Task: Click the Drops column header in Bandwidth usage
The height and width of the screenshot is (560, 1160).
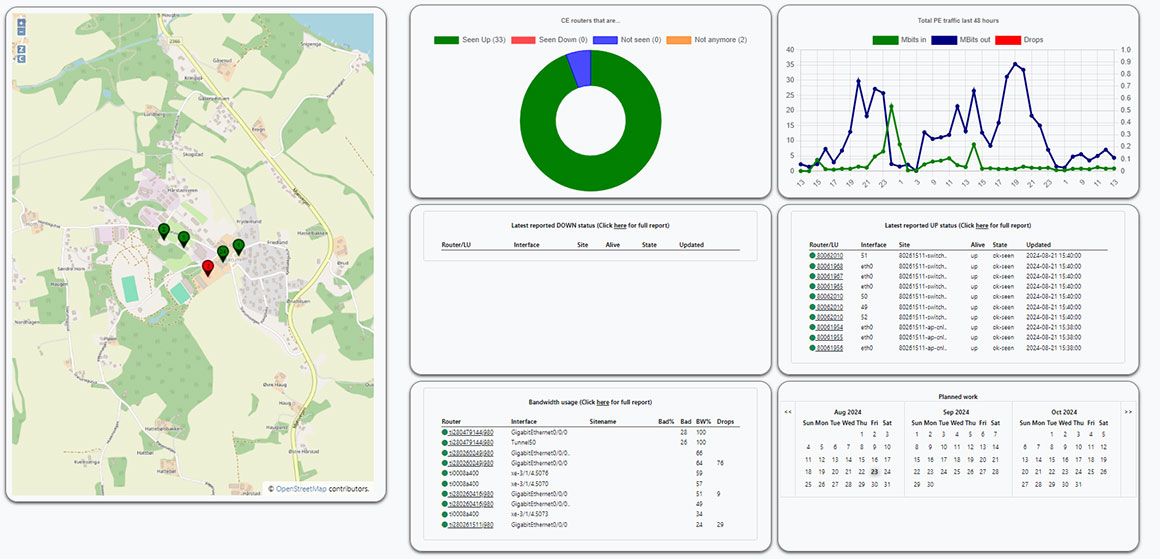Action: (725, 422)
